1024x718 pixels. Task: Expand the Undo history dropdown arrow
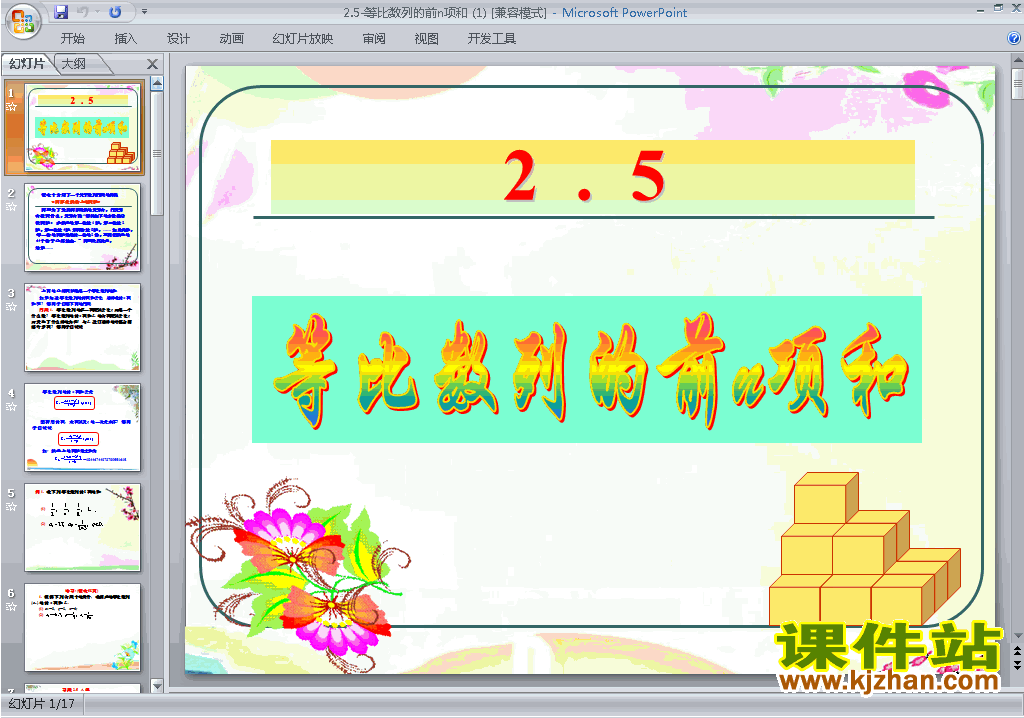[x=97, y=12]
